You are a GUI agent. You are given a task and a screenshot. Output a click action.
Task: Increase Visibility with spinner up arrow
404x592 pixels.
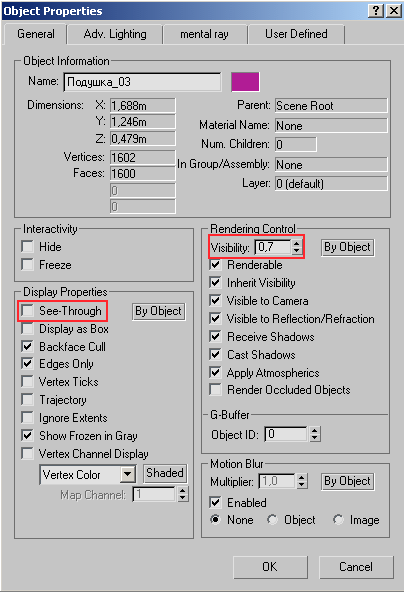(x=297, y=244)
